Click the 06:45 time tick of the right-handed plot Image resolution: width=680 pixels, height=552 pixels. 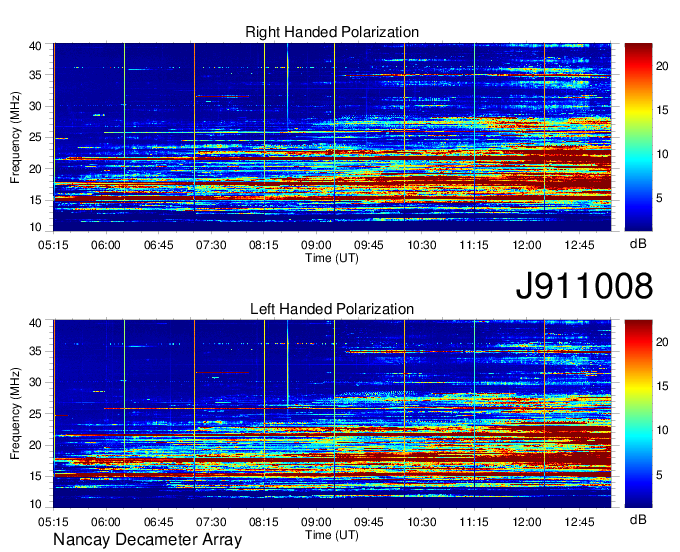pyautogui.click(x=158, y=245)
